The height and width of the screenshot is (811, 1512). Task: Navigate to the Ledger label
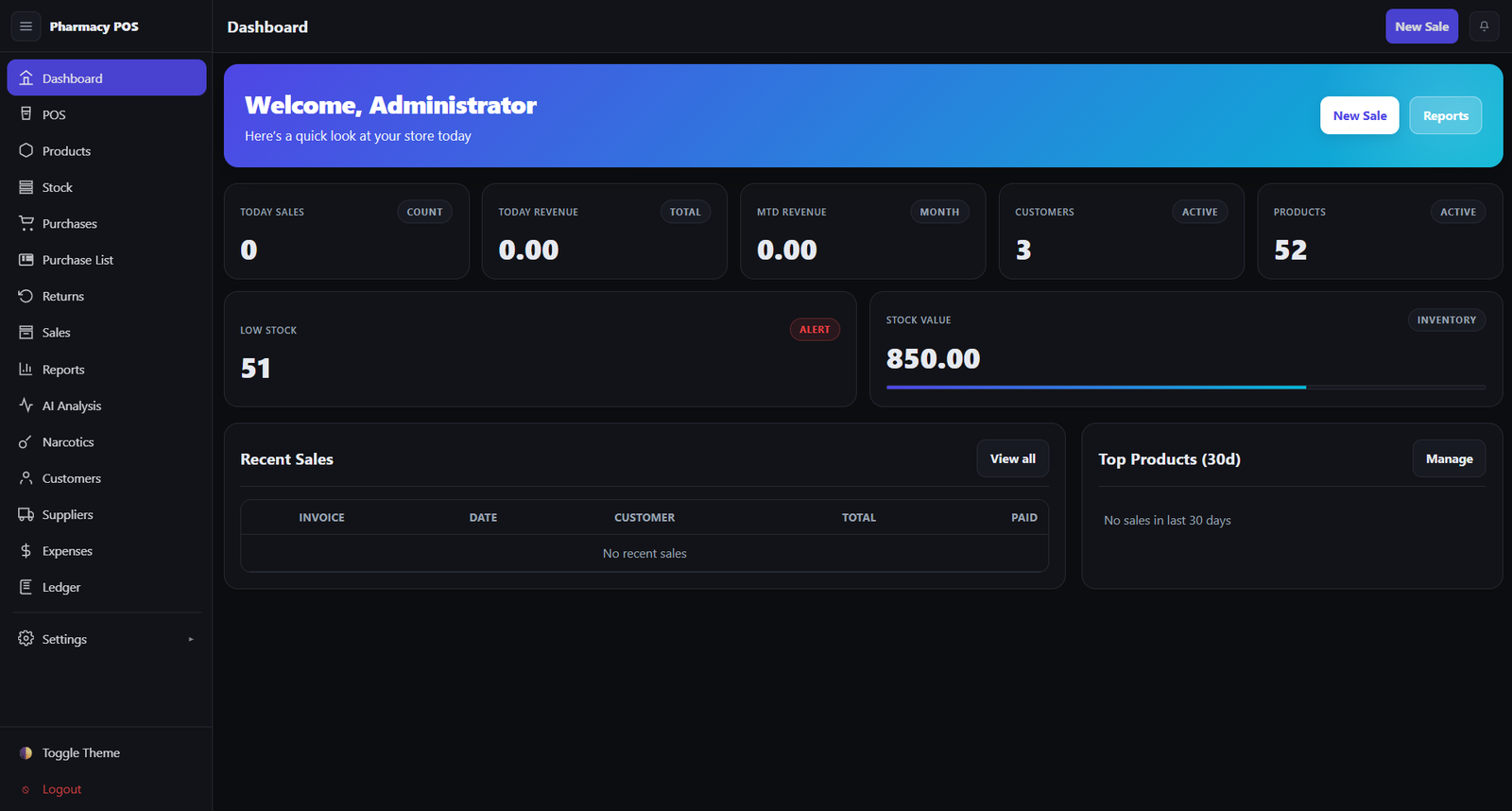click(61, 587)
